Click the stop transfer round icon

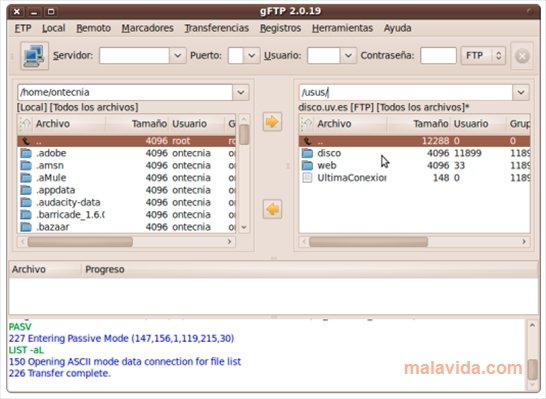[522, 56]
